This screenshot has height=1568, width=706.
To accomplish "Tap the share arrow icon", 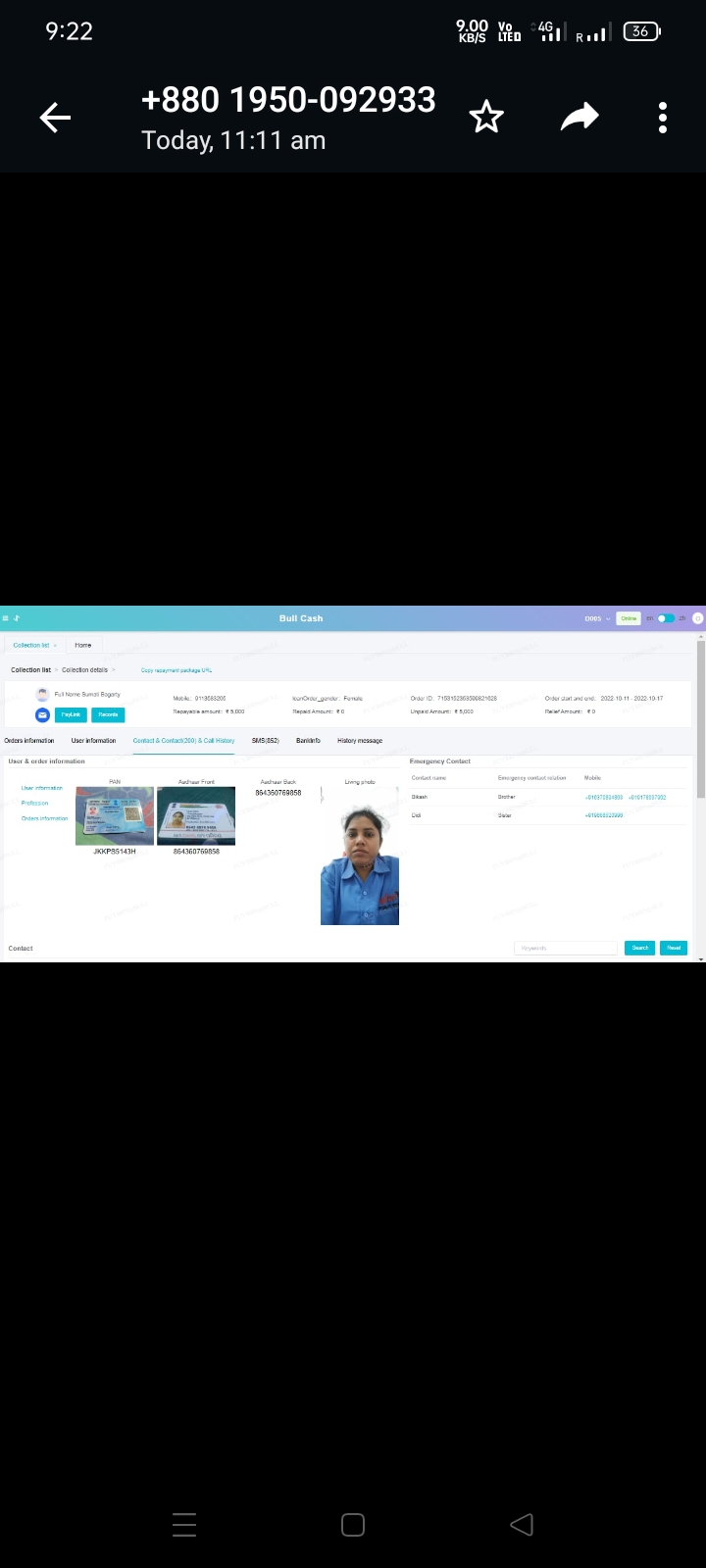I will coord(580,119).
